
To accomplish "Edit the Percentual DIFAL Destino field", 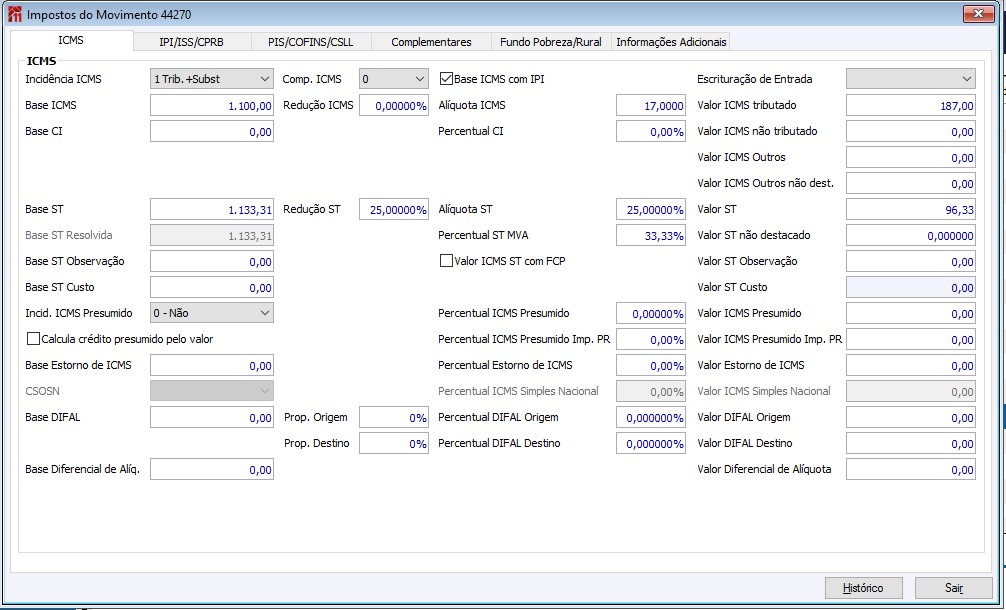I will (x=651, y=443).
